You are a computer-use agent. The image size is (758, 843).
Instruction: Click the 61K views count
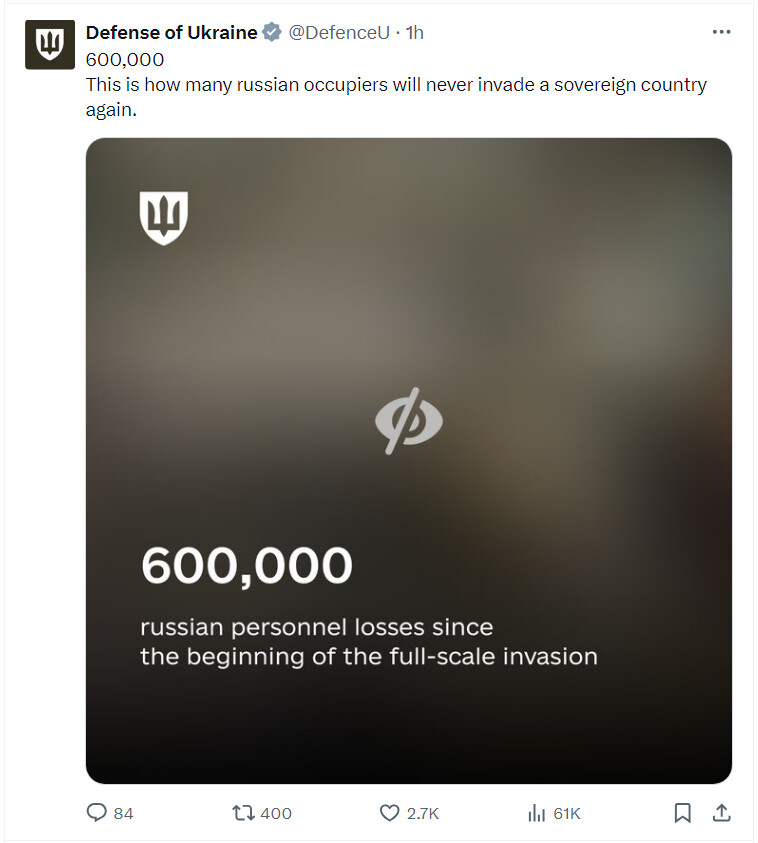click(x=567, y=813)
